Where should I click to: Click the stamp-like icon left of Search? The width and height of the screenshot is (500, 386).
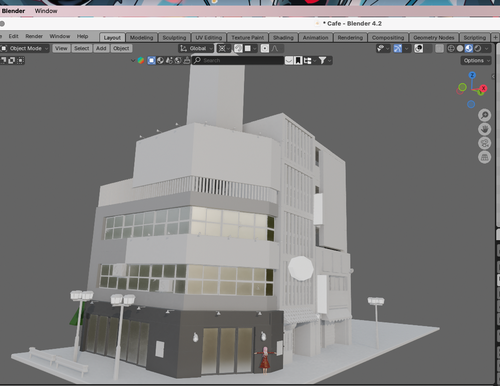(x=187, y=60)
